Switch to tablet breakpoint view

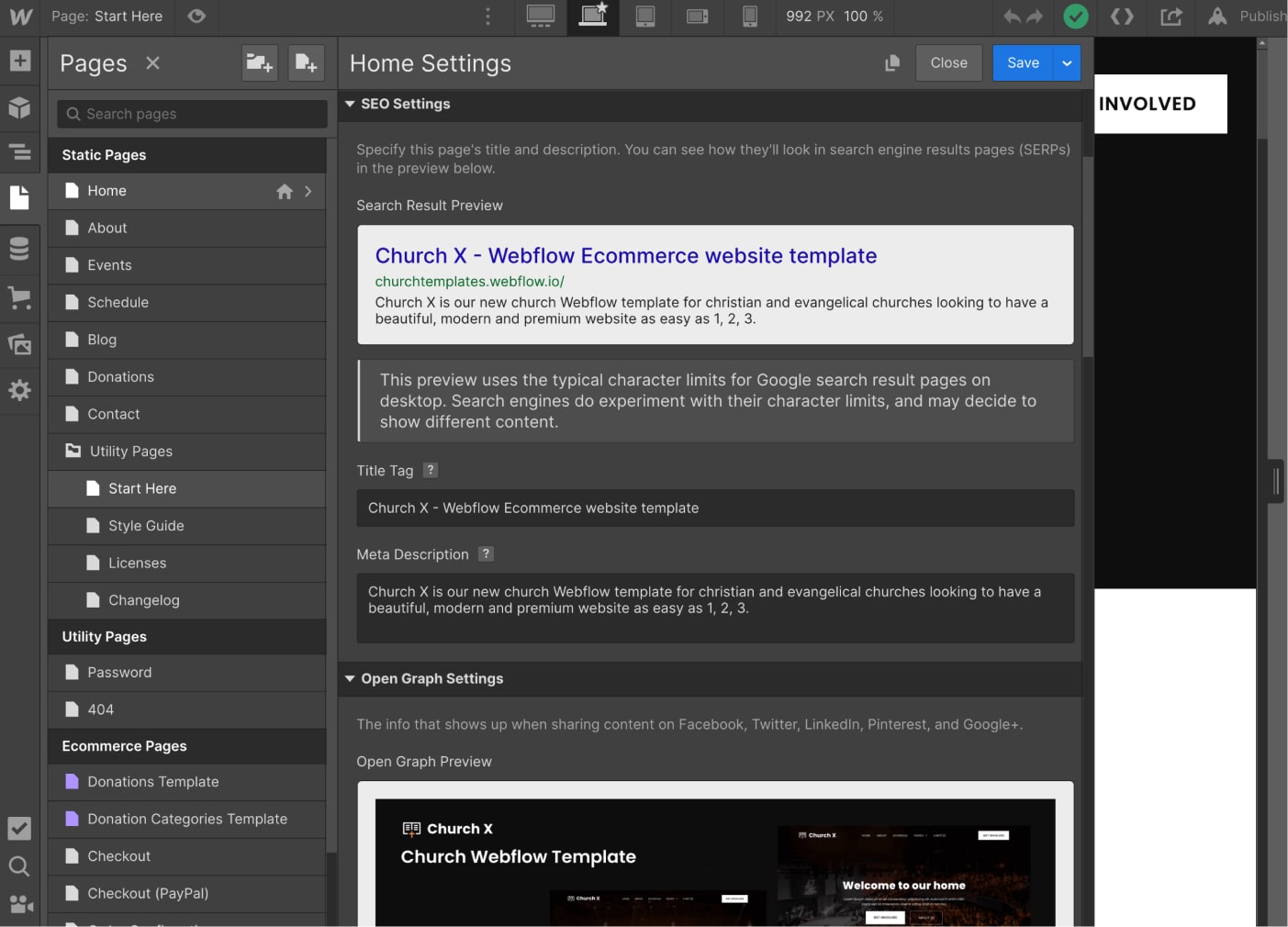pos(645,17)
